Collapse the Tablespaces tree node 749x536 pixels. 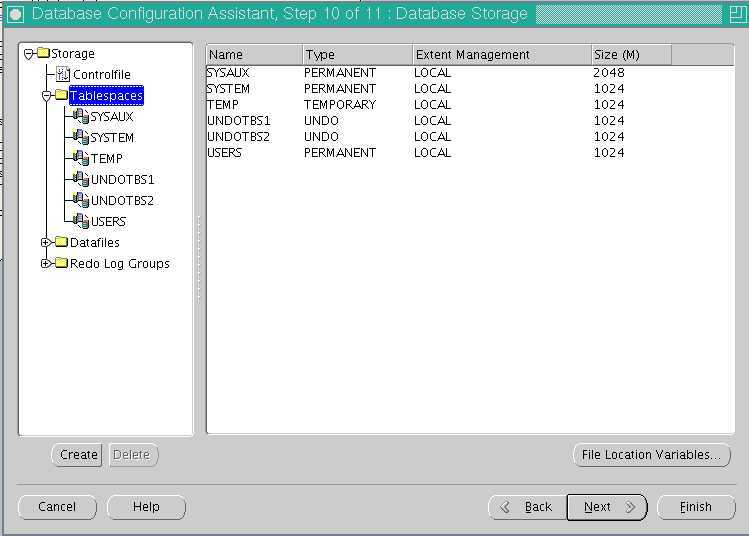(46, 96)
